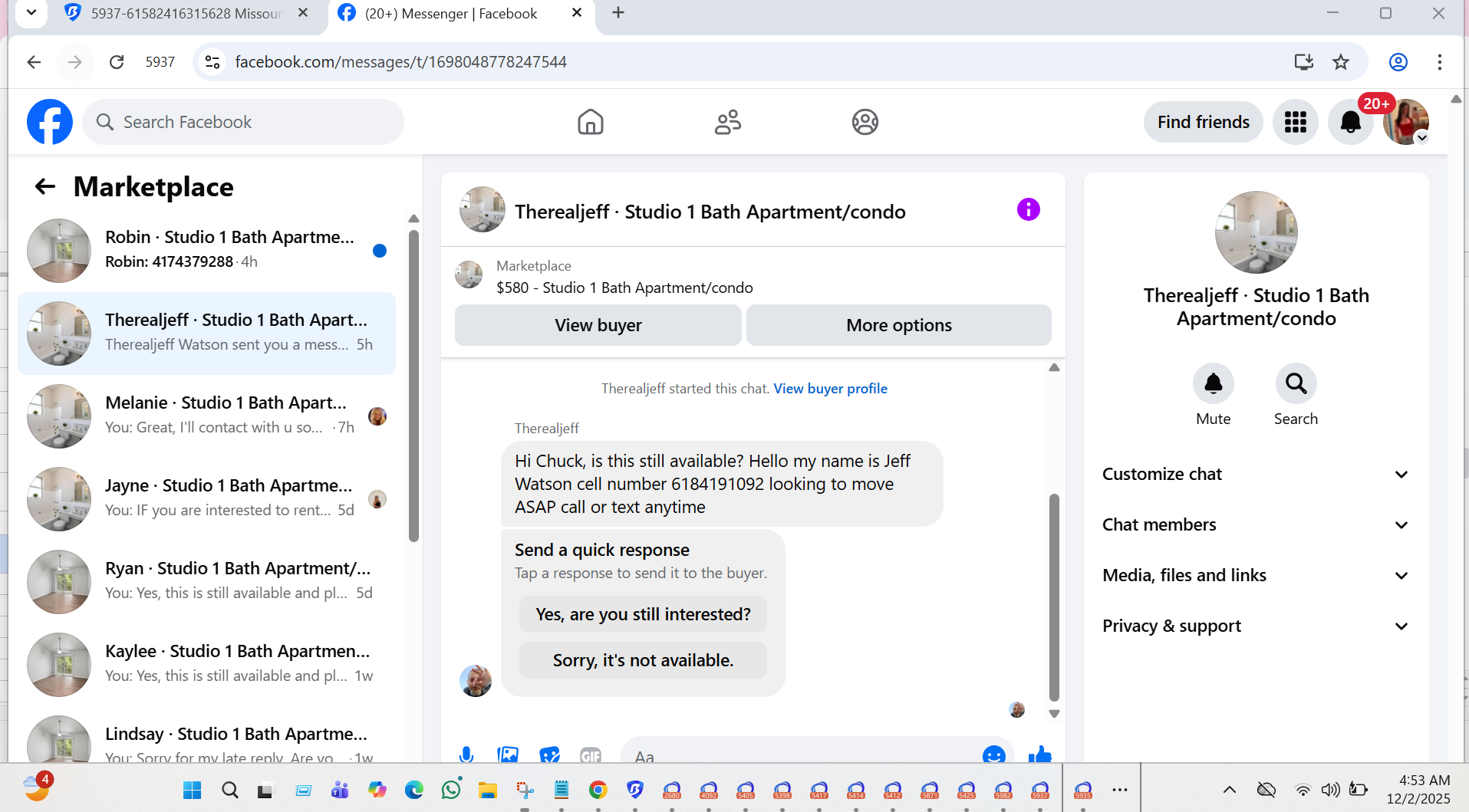Viewport: 1469px width, 812px height.
Task: Open the Chrome profile icon
Action: (1398, 62)
